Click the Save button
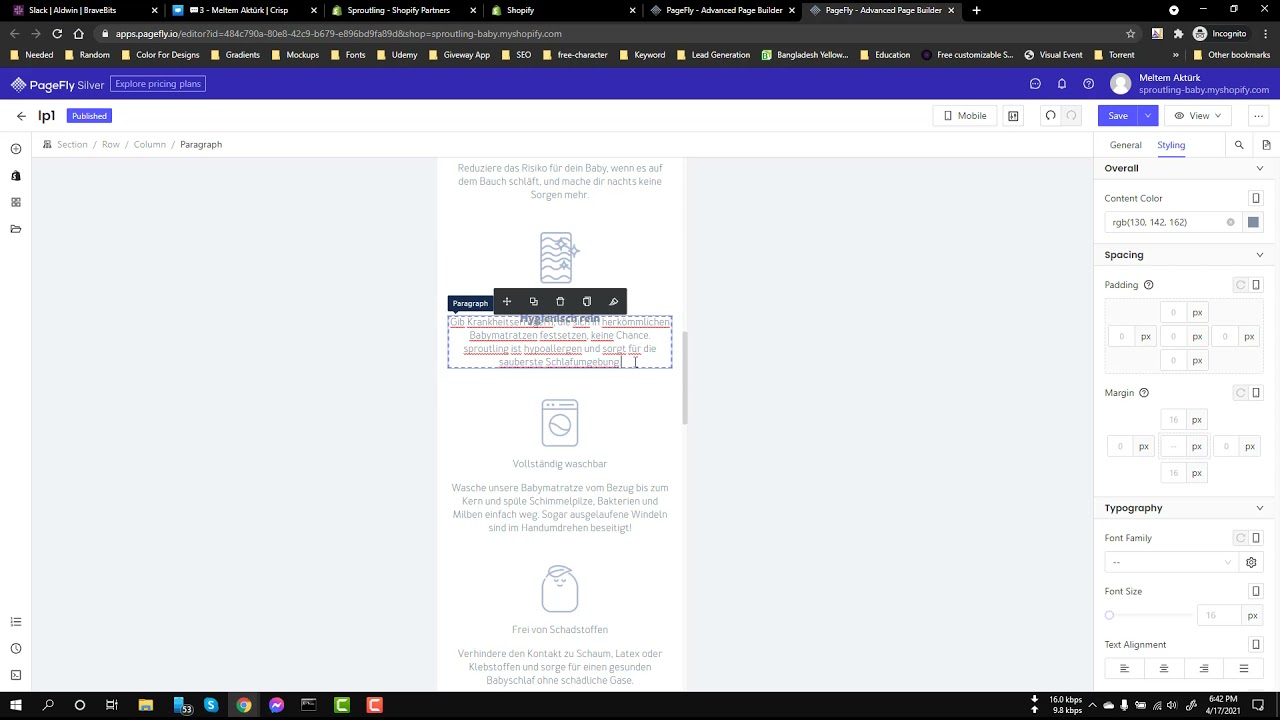Image resolution: width=1280 pixels, height=720 pixels. tap(1118, 116)
